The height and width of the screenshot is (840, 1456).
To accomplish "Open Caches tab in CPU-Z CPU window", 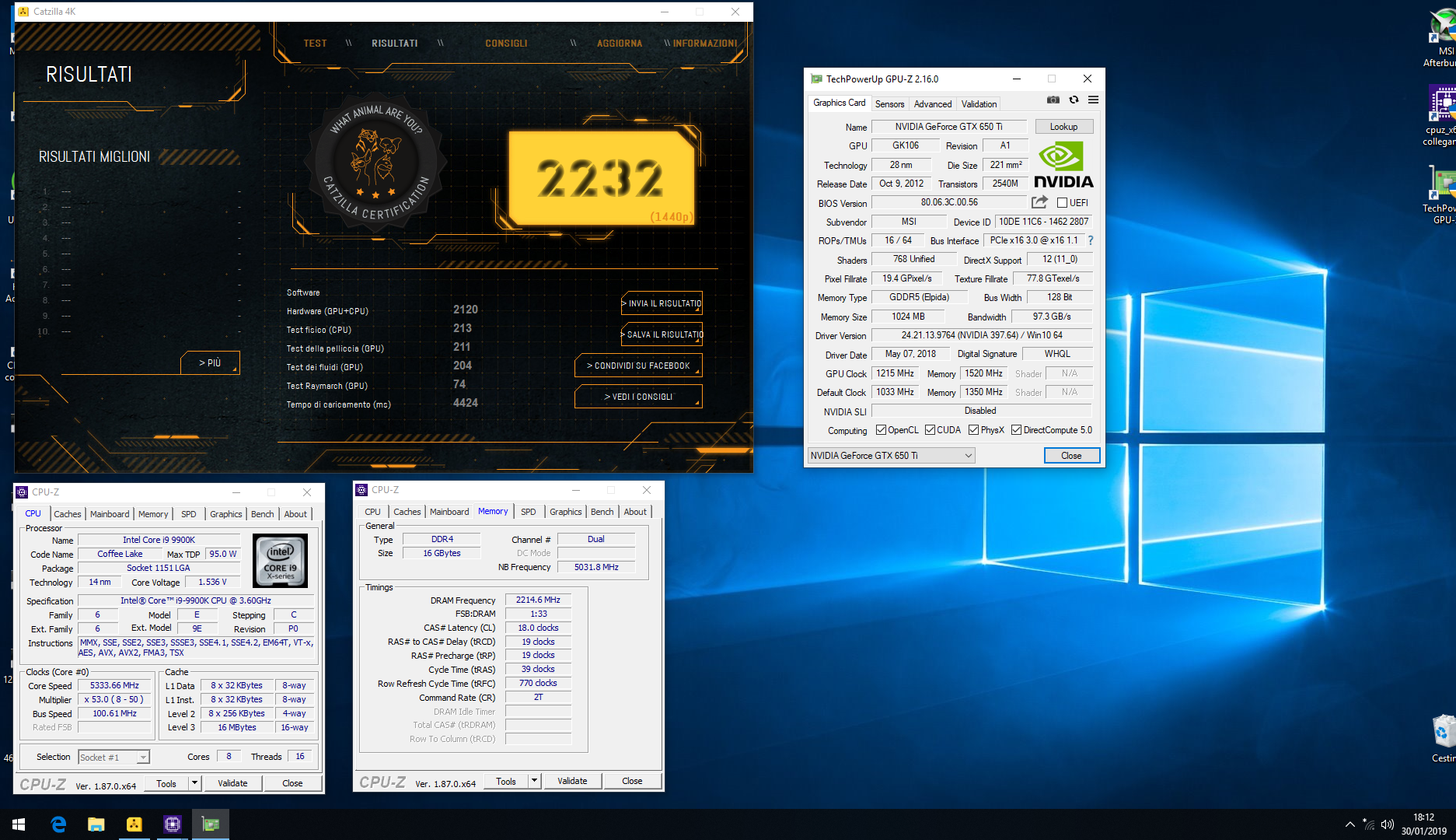I will coord(68,514).
